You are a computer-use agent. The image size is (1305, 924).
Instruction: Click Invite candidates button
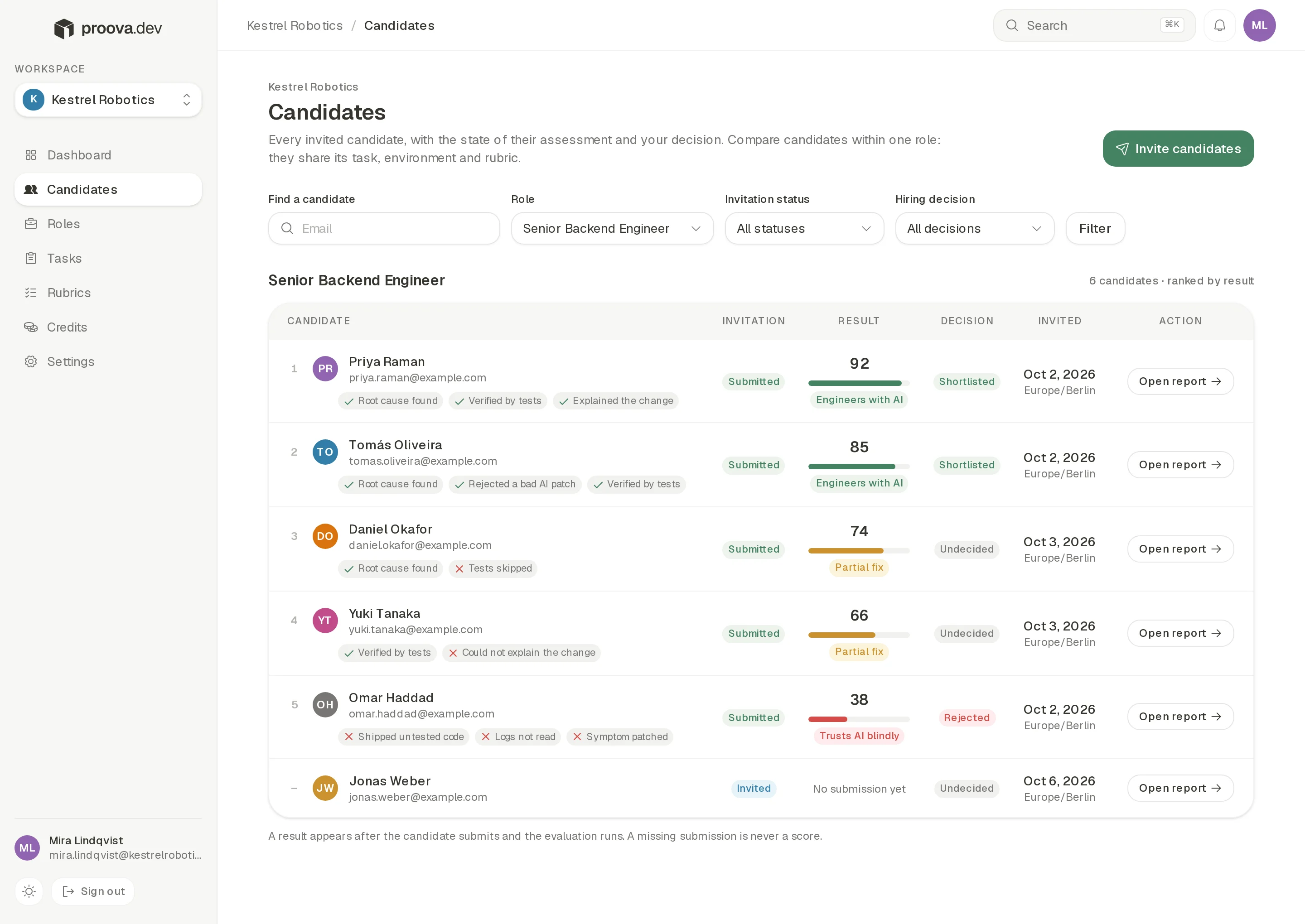click(x=1178, y=149)
